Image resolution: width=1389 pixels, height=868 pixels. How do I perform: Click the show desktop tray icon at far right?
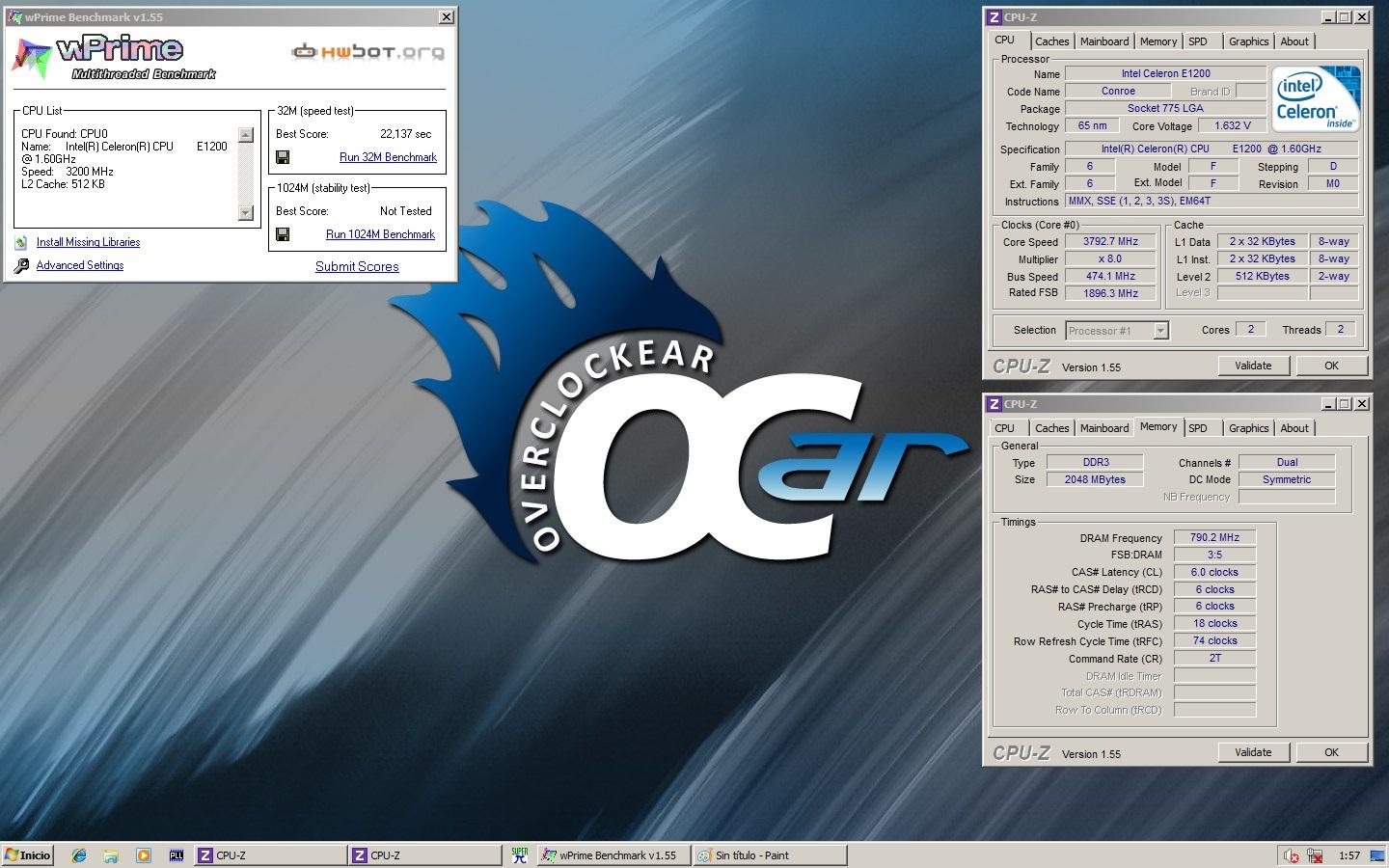(1378, 855)
